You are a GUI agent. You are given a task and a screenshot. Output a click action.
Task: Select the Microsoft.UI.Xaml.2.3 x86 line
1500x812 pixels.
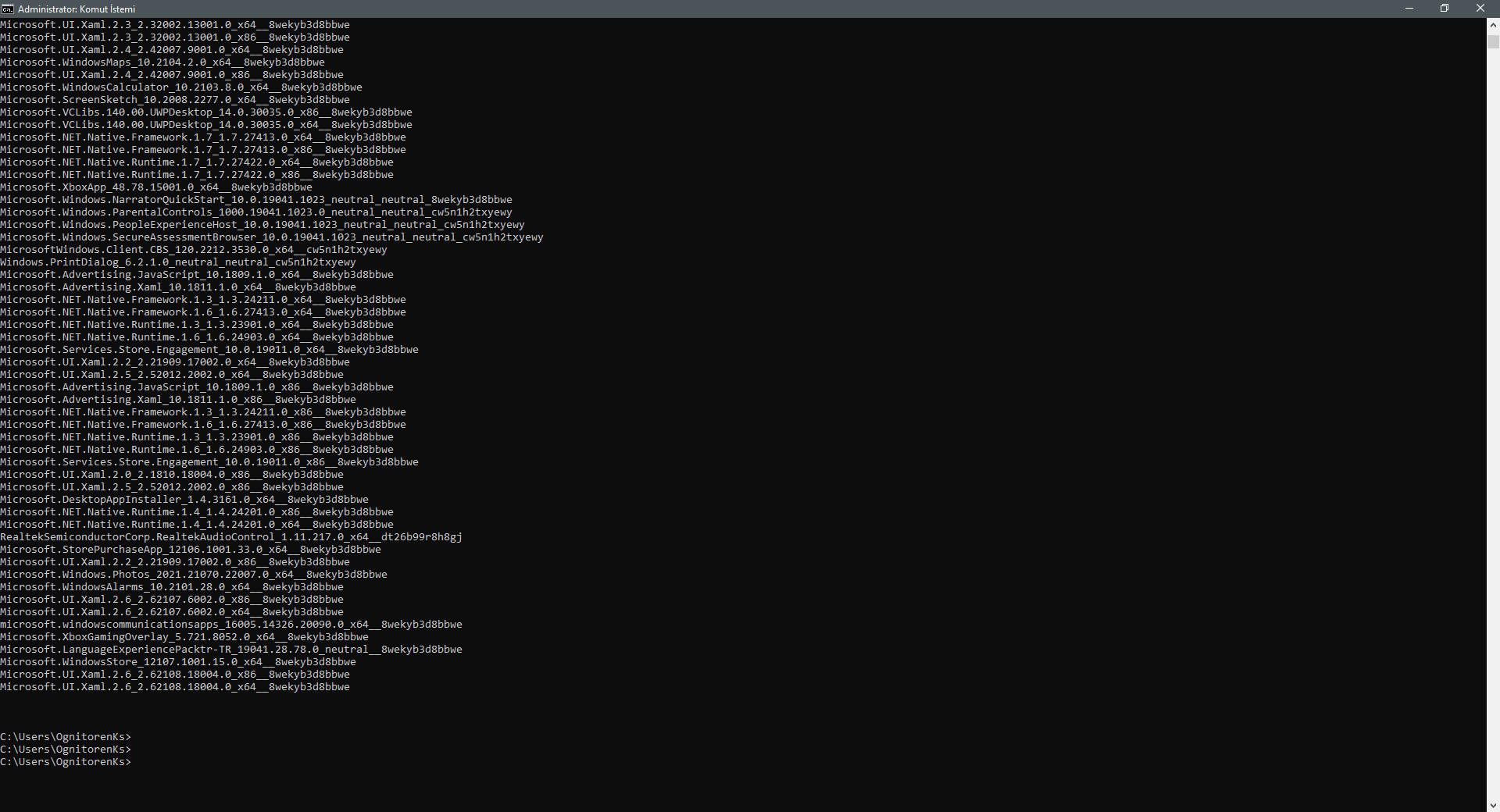[175, 37]
